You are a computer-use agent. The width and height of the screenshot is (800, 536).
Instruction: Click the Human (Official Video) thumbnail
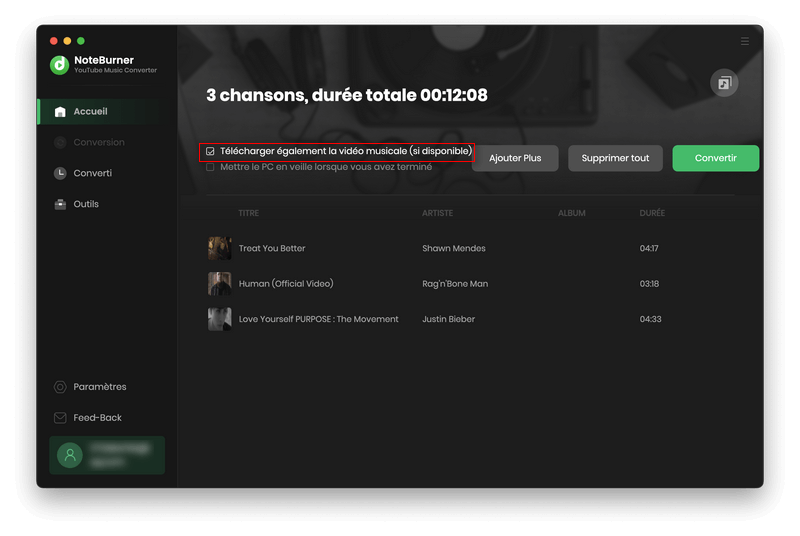point(219,284)
